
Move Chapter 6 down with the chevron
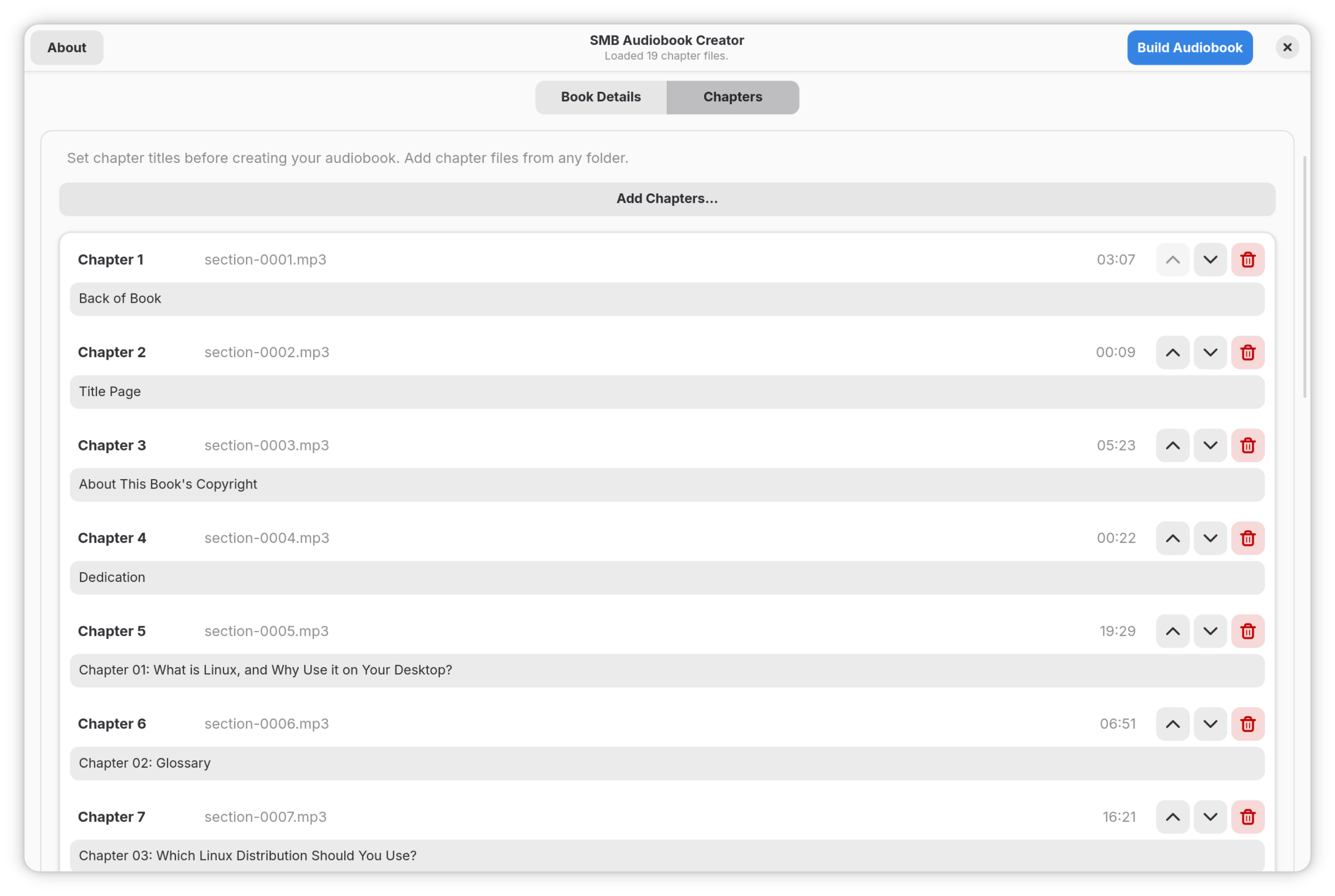(x=1210, y=724)
